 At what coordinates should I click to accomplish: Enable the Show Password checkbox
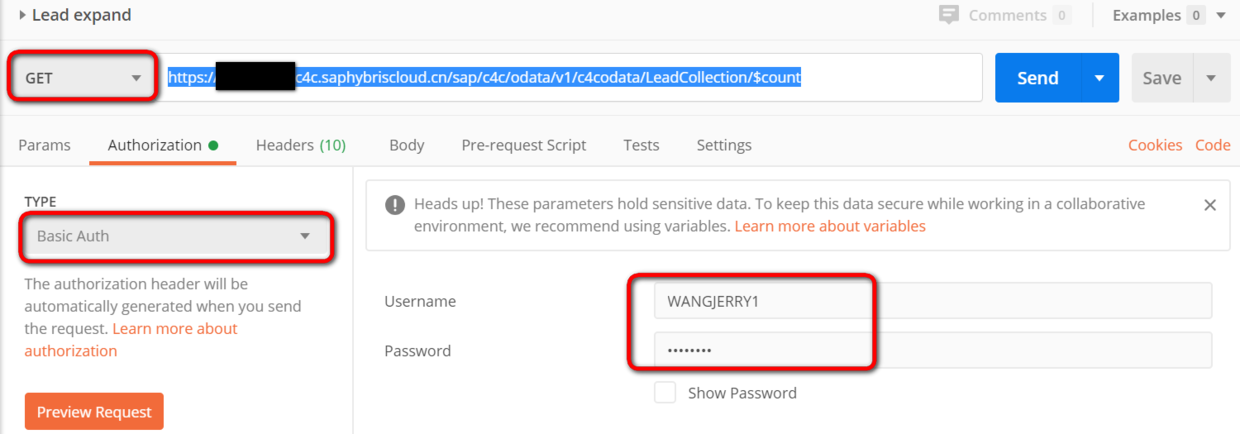[x=665, y=393]
